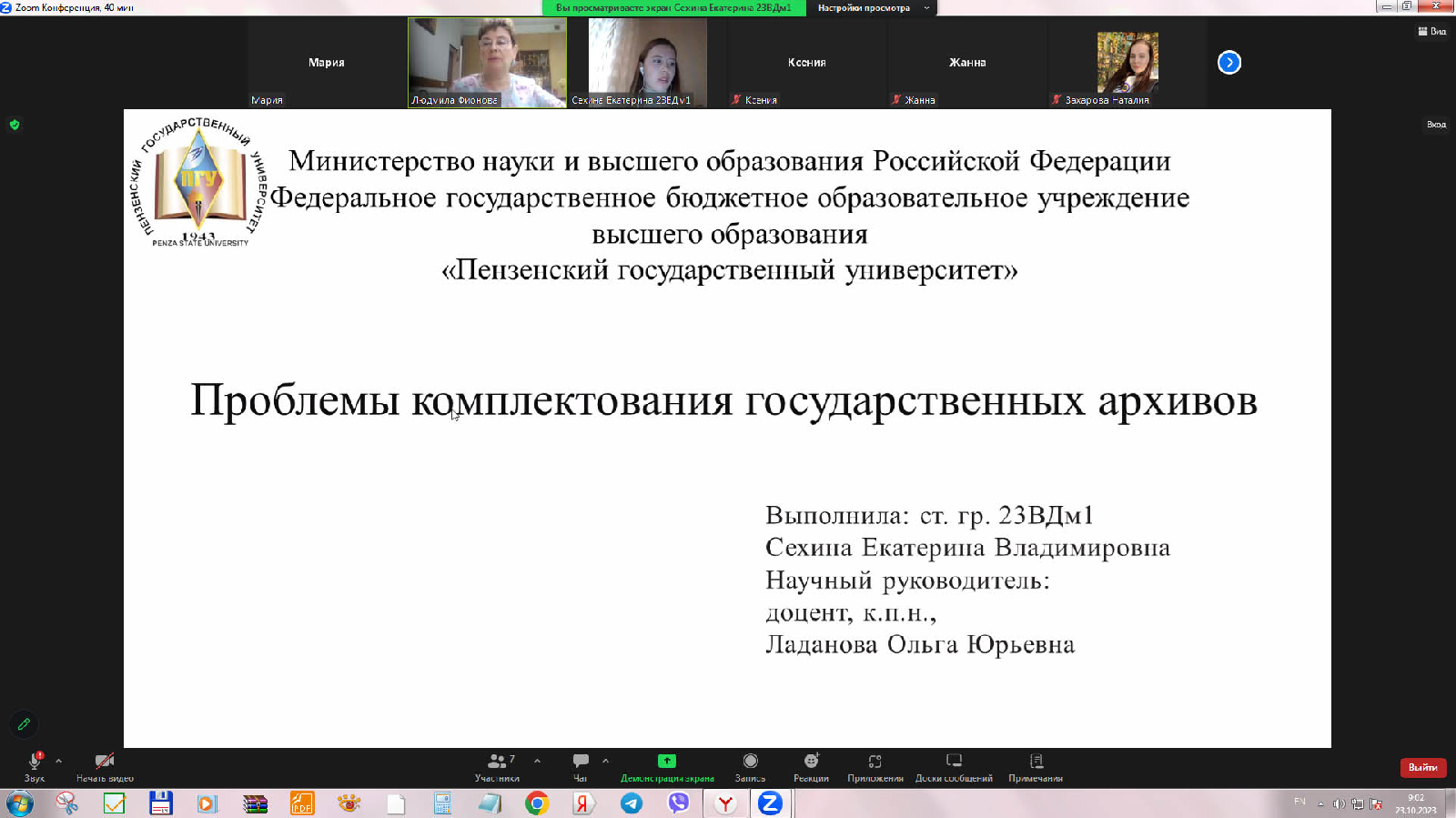The image size is (1456, 818).
Task: Expand audio options arrow next to microphone
Action: [59, 761]
